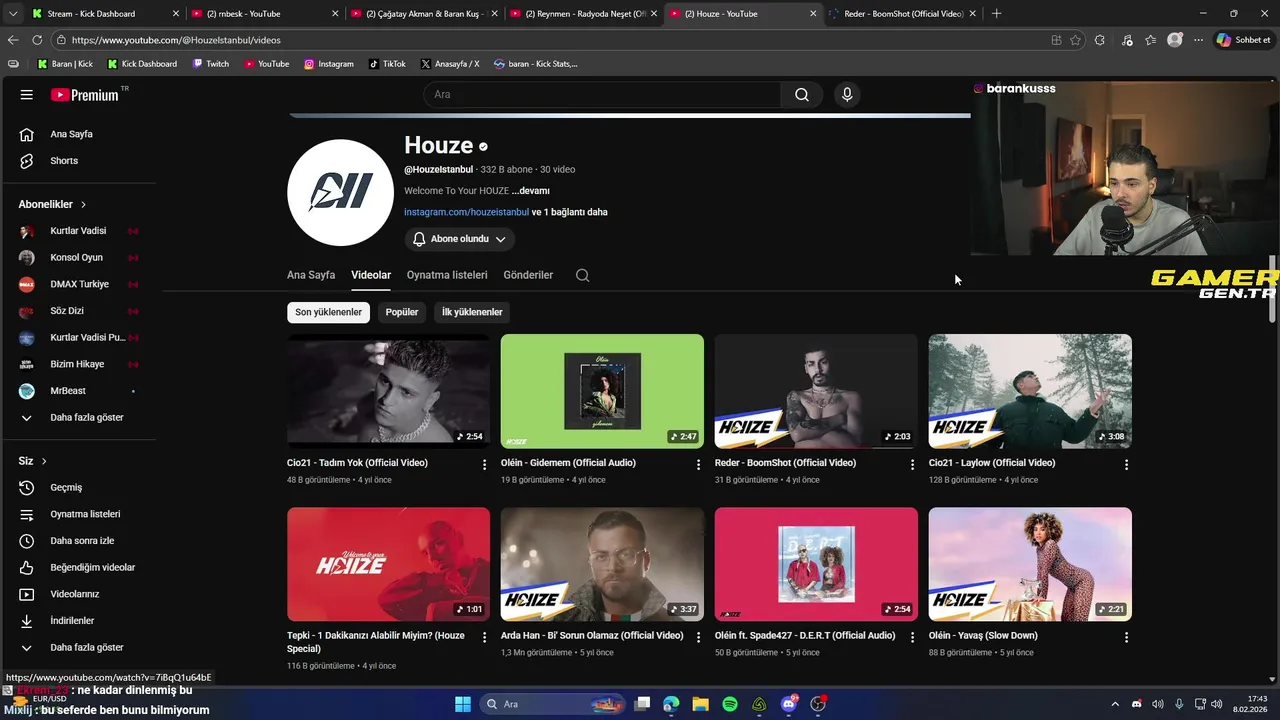This screenshot has width=1280, height=720.
Task: Click Arda Han - Bi' Sorun Olamaz title
Action: 592,636
